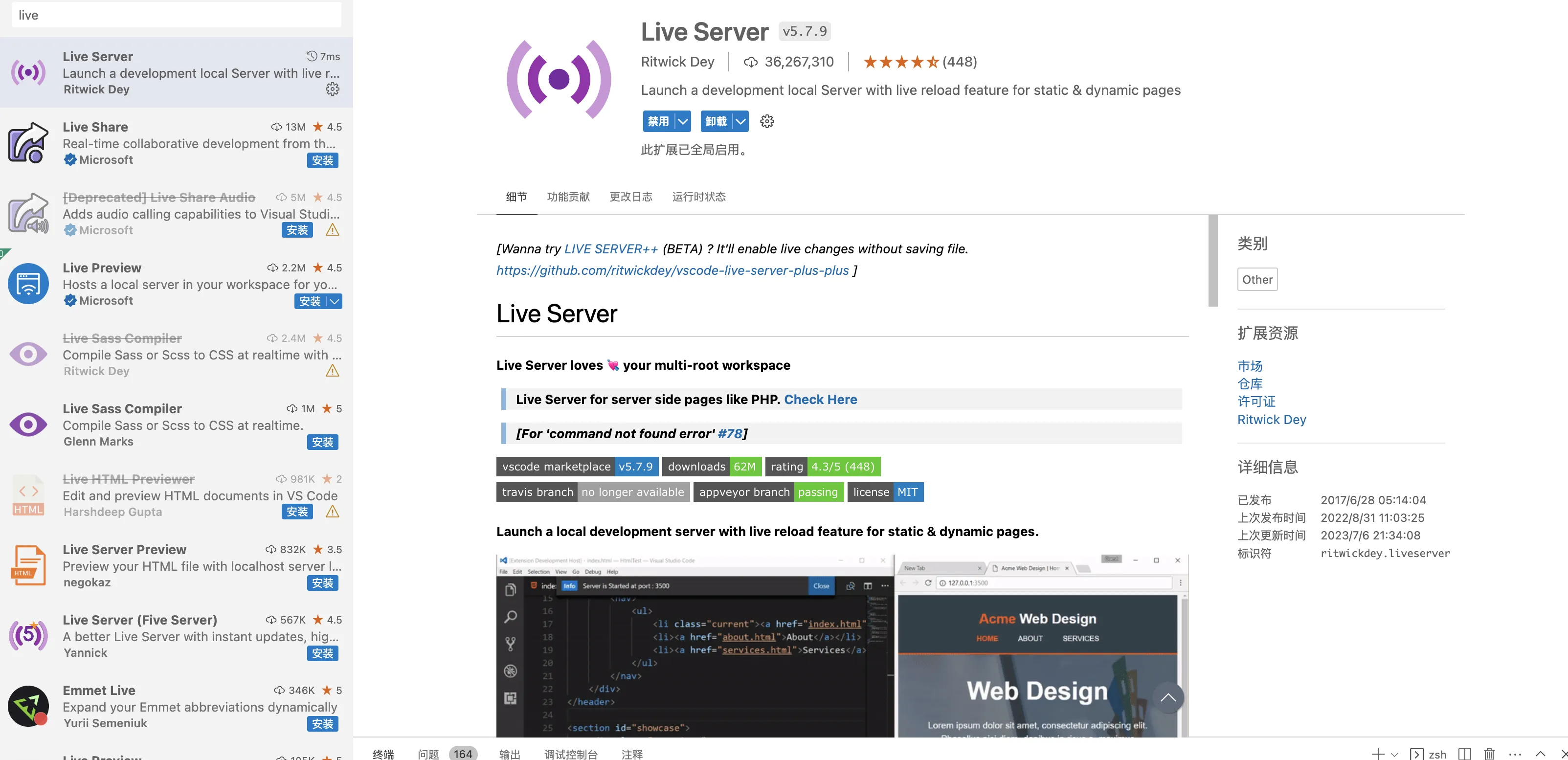The width and height of the screenshot is (1568, 760).
Task: Click the zsh terminal shell icon
Action: click(1416, 754)
